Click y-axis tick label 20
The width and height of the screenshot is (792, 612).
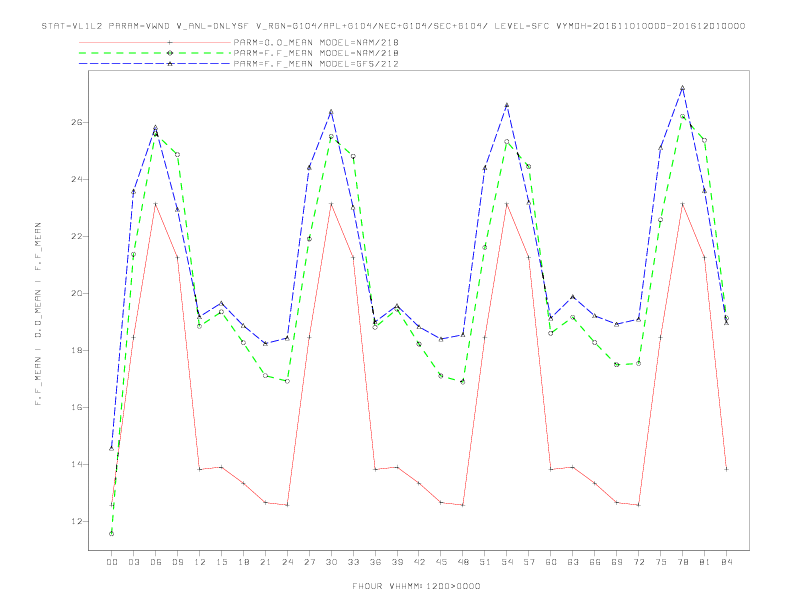pyautogui.click(x=78, y=293)
